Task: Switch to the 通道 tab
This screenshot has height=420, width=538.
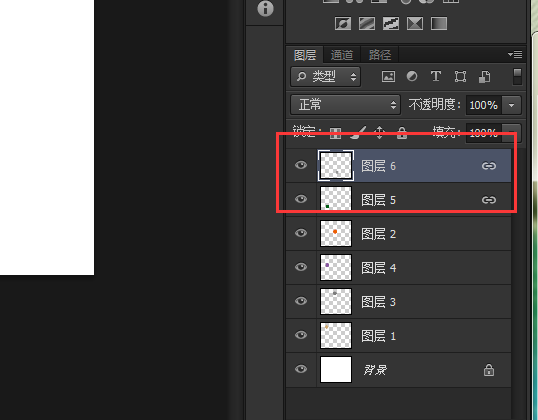Action: click(x=342, y=55)
